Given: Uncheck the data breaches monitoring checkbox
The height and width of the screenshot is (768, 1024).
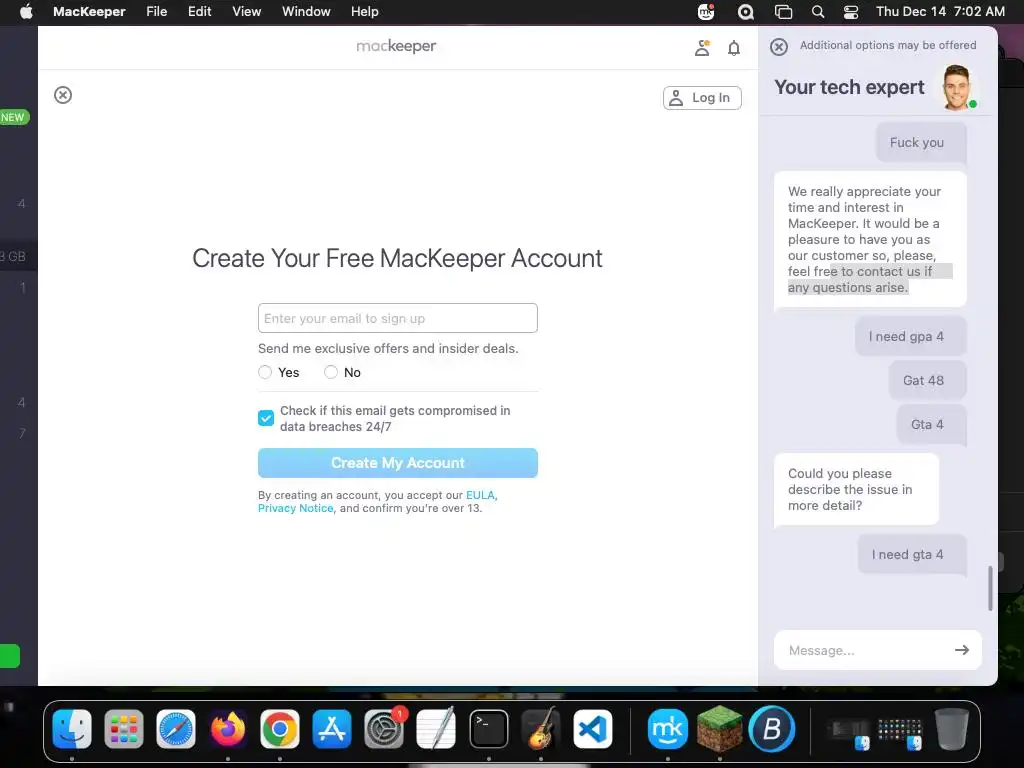Looking at the screenshot, I should (266, 418).
